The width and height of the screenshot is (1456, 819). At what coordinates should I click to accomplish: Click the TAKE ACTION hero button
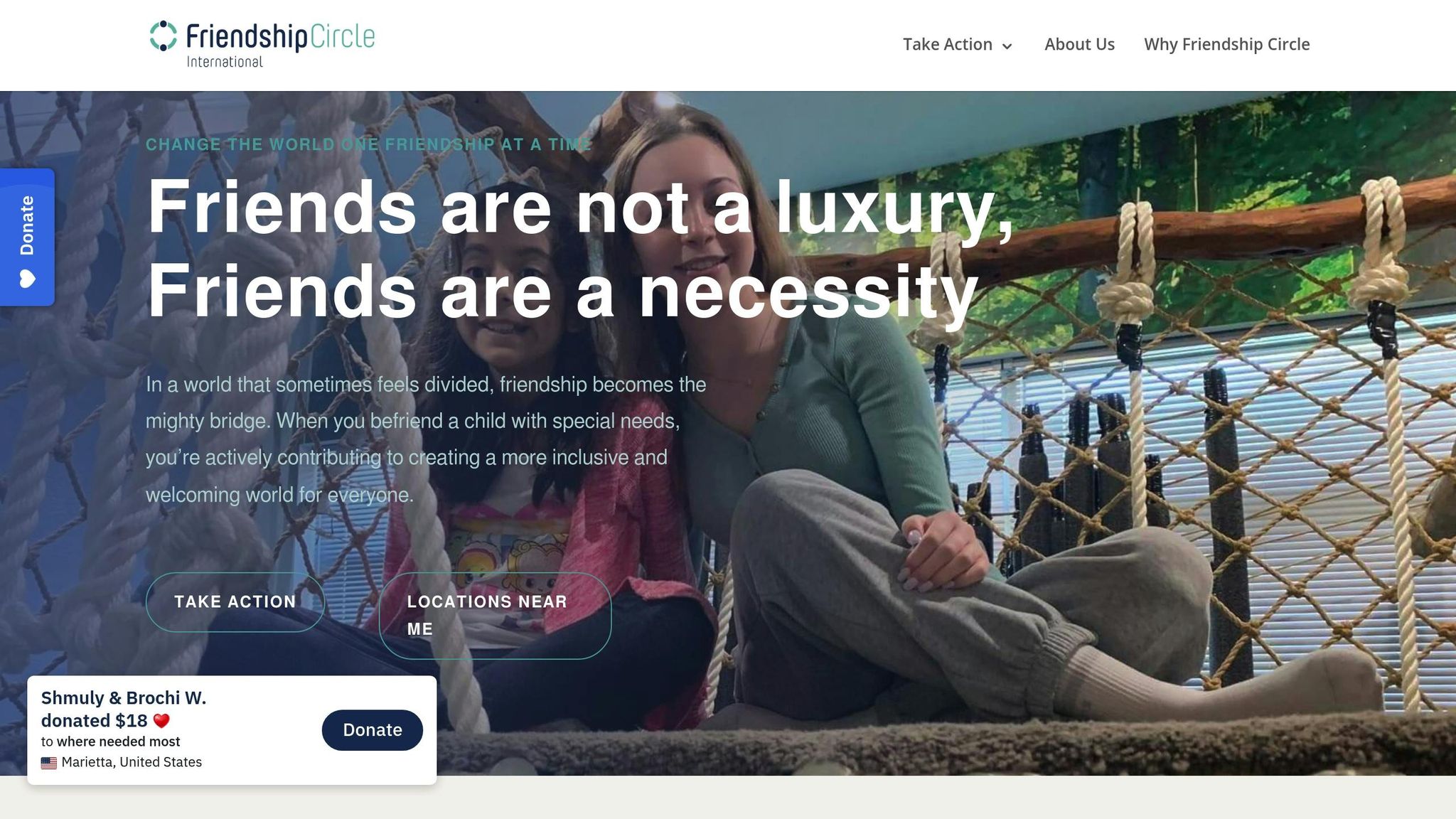coord(235,602)
